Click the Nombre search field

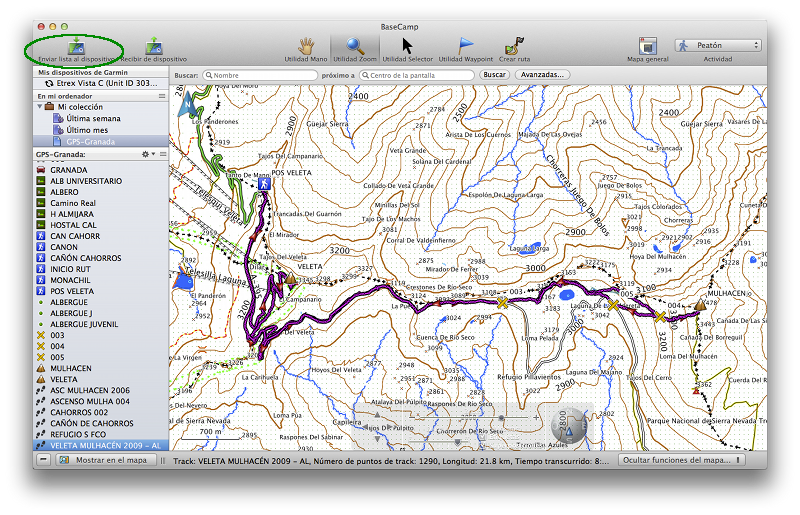pos(260,75)
